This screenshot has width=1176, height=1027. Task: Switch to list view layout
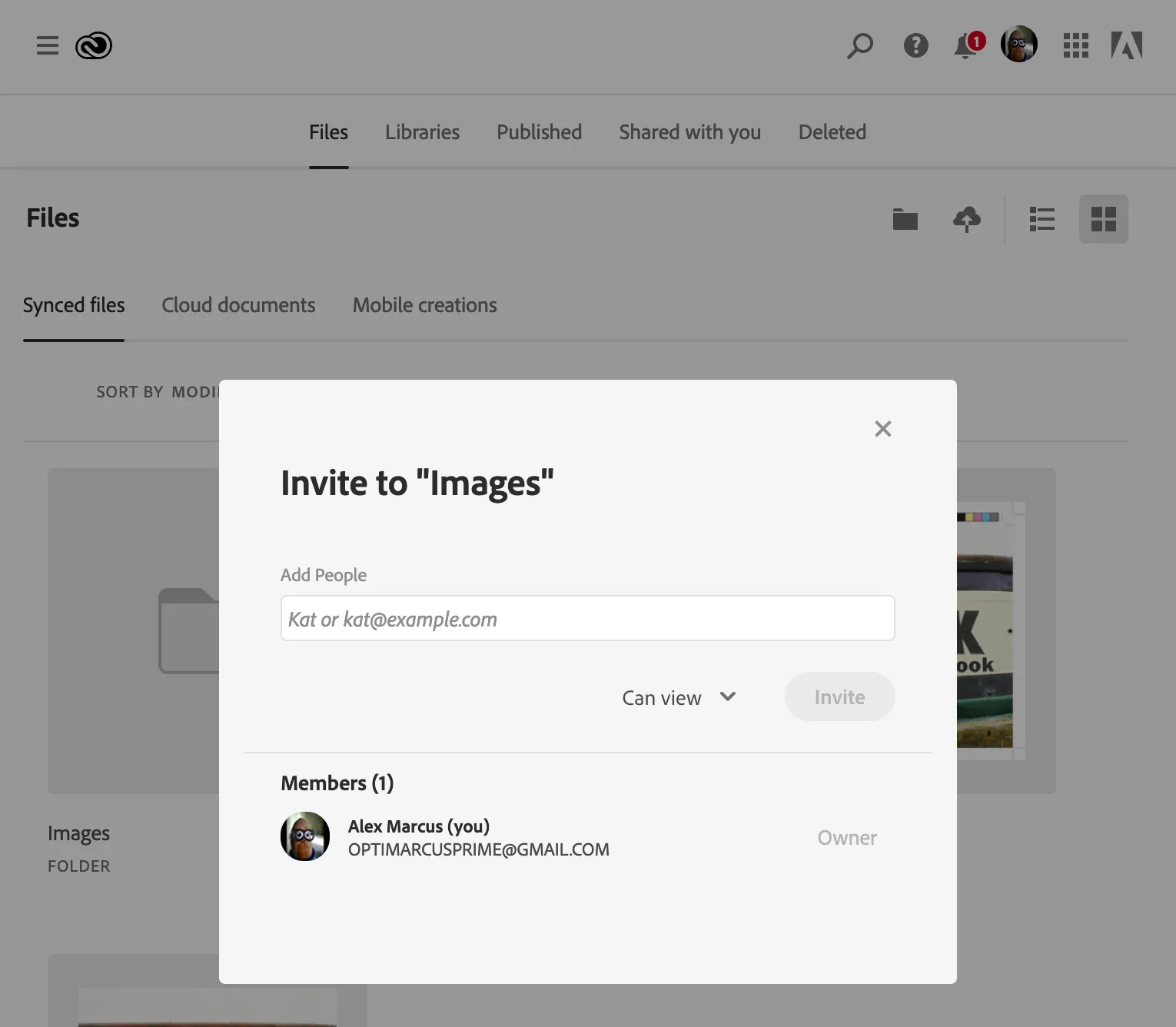click(x=1041, y=219)
